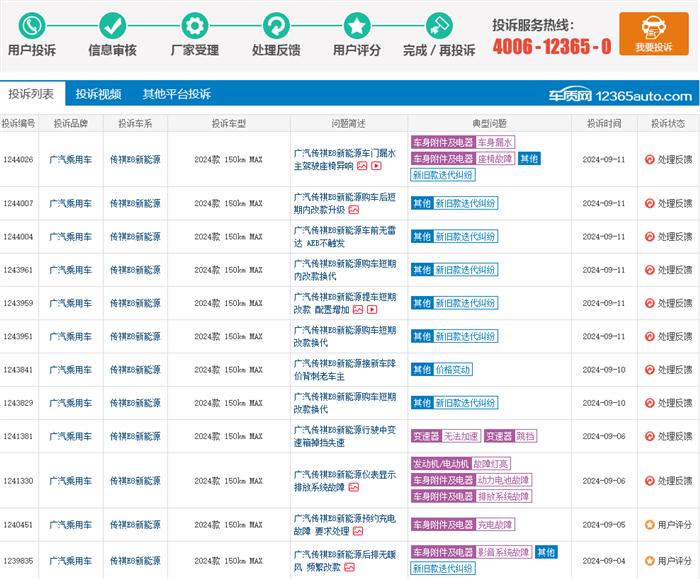The width and height of the screenshot is (700, 579).
Task: Open image icon in complaint 1240451
Action: pos(358,531)
